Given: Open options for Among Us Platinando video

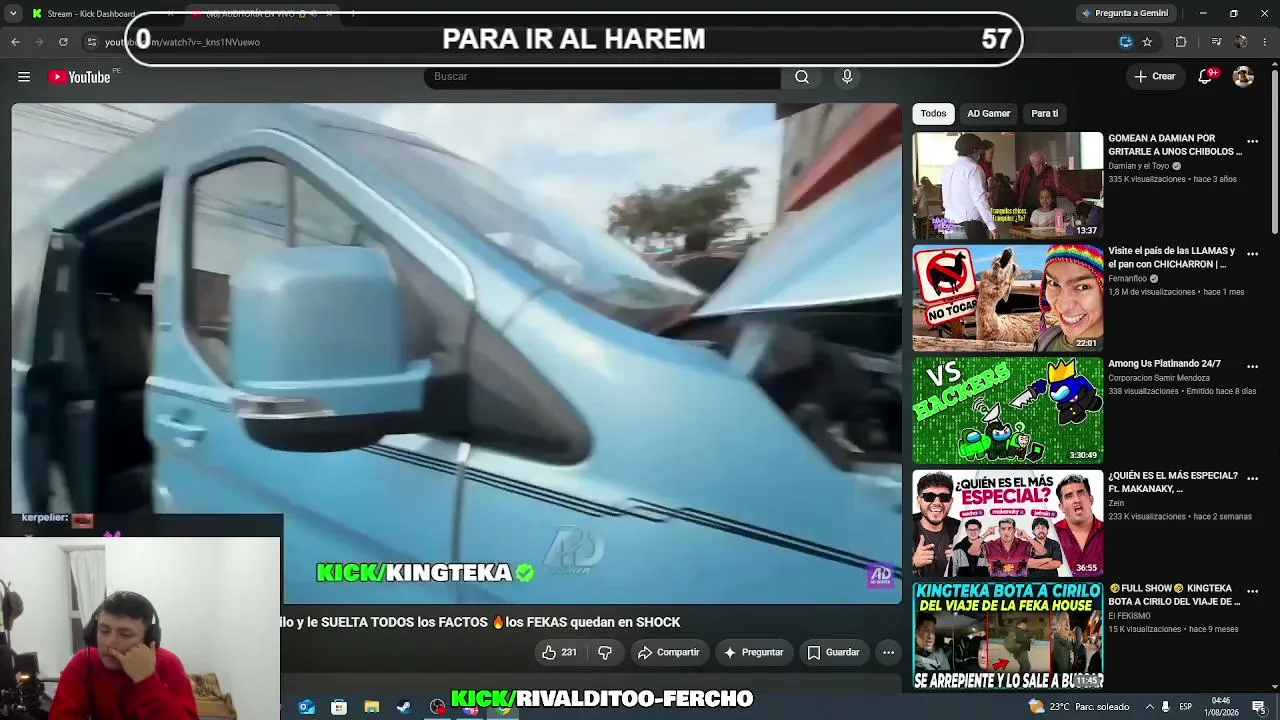Looking at the screenshot, I should click(1252, 366).
